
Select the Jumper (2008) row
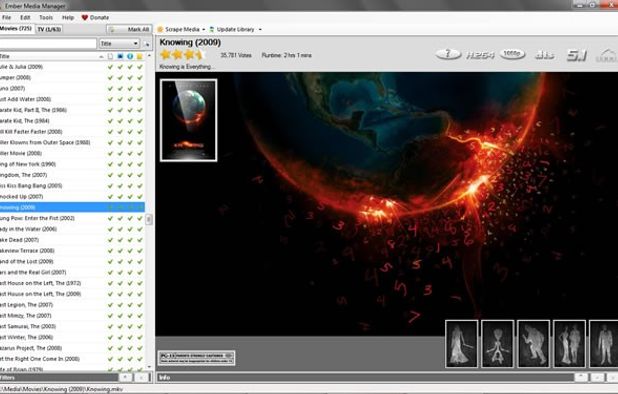pos(73,78)
